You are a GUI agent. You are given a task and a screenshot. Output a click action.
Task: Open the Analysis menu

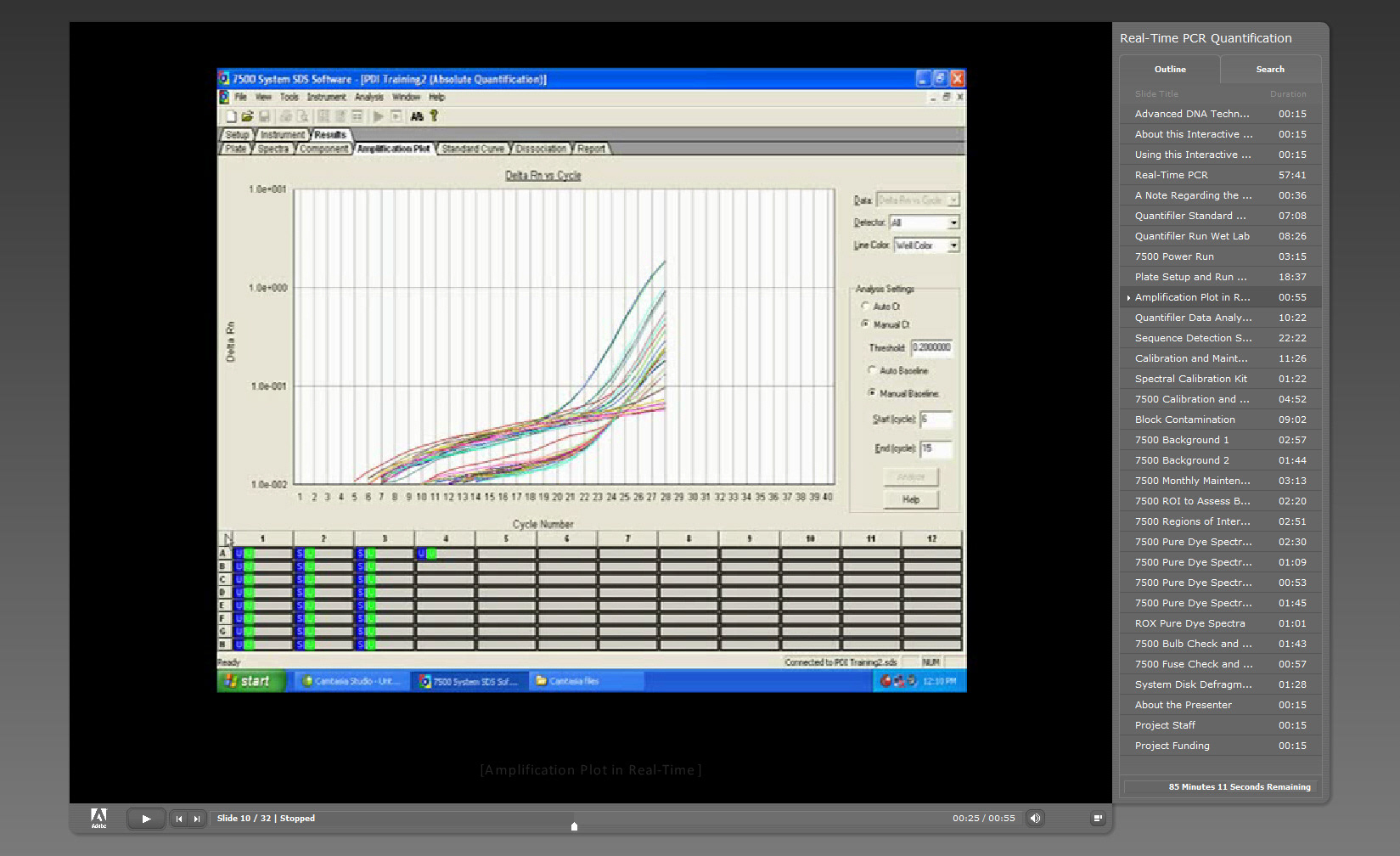pos(368,97)
